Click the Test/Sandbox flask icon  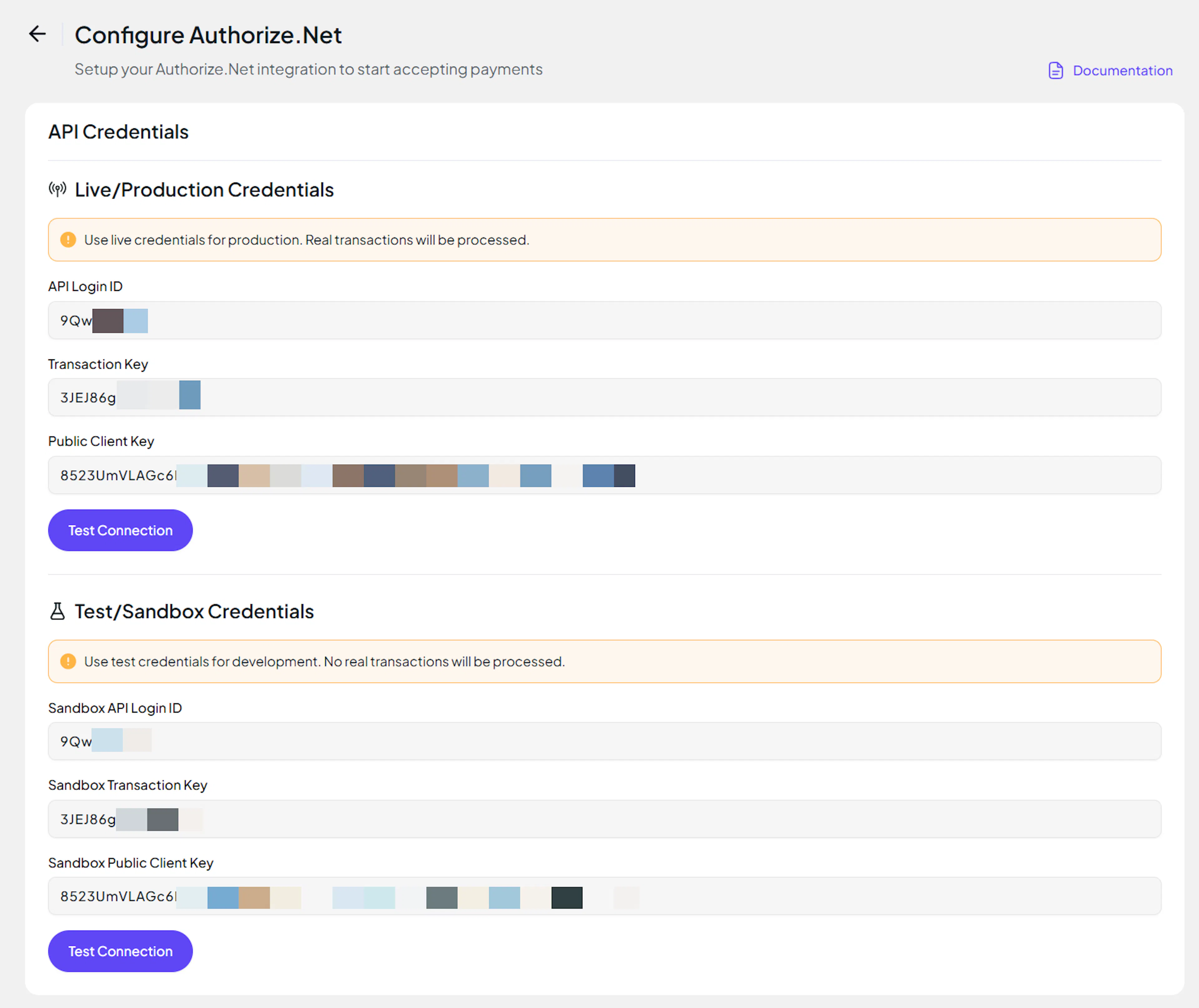(x=57, y=611)
